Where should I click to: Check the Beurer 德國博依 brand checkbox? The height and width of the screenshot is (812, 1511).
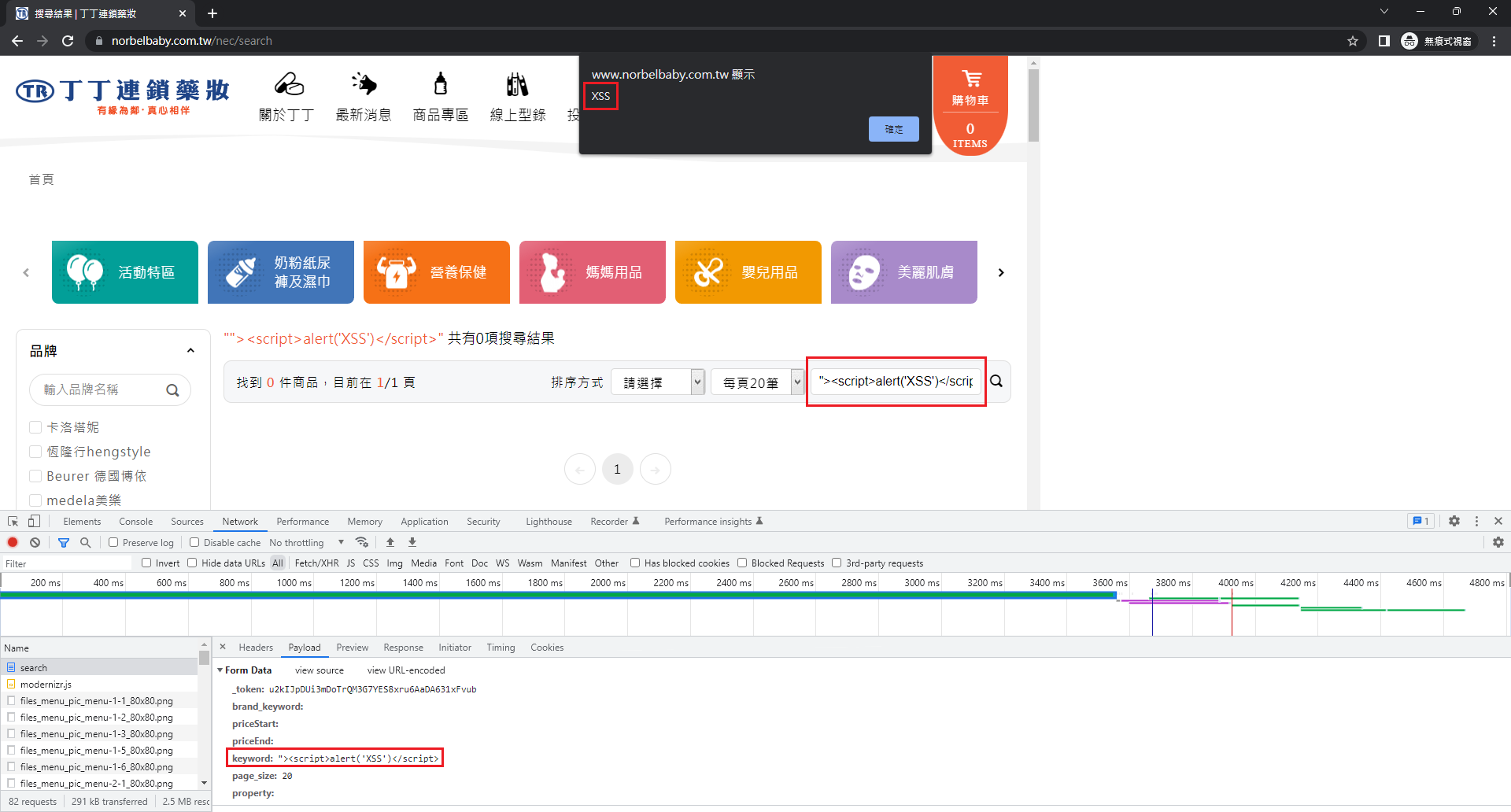point(35,476)
